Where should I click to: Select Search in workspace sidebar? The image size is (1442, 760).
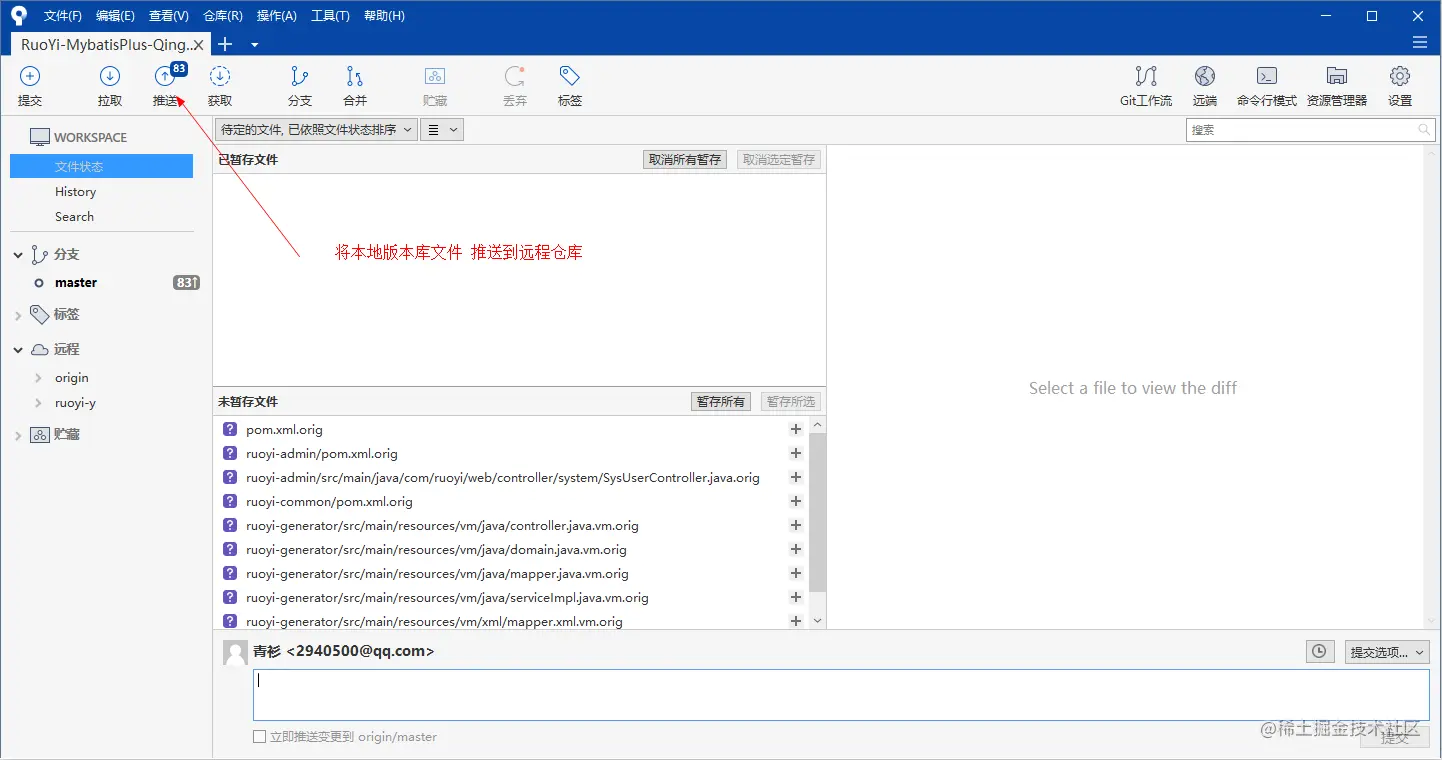tap(74, 216)
